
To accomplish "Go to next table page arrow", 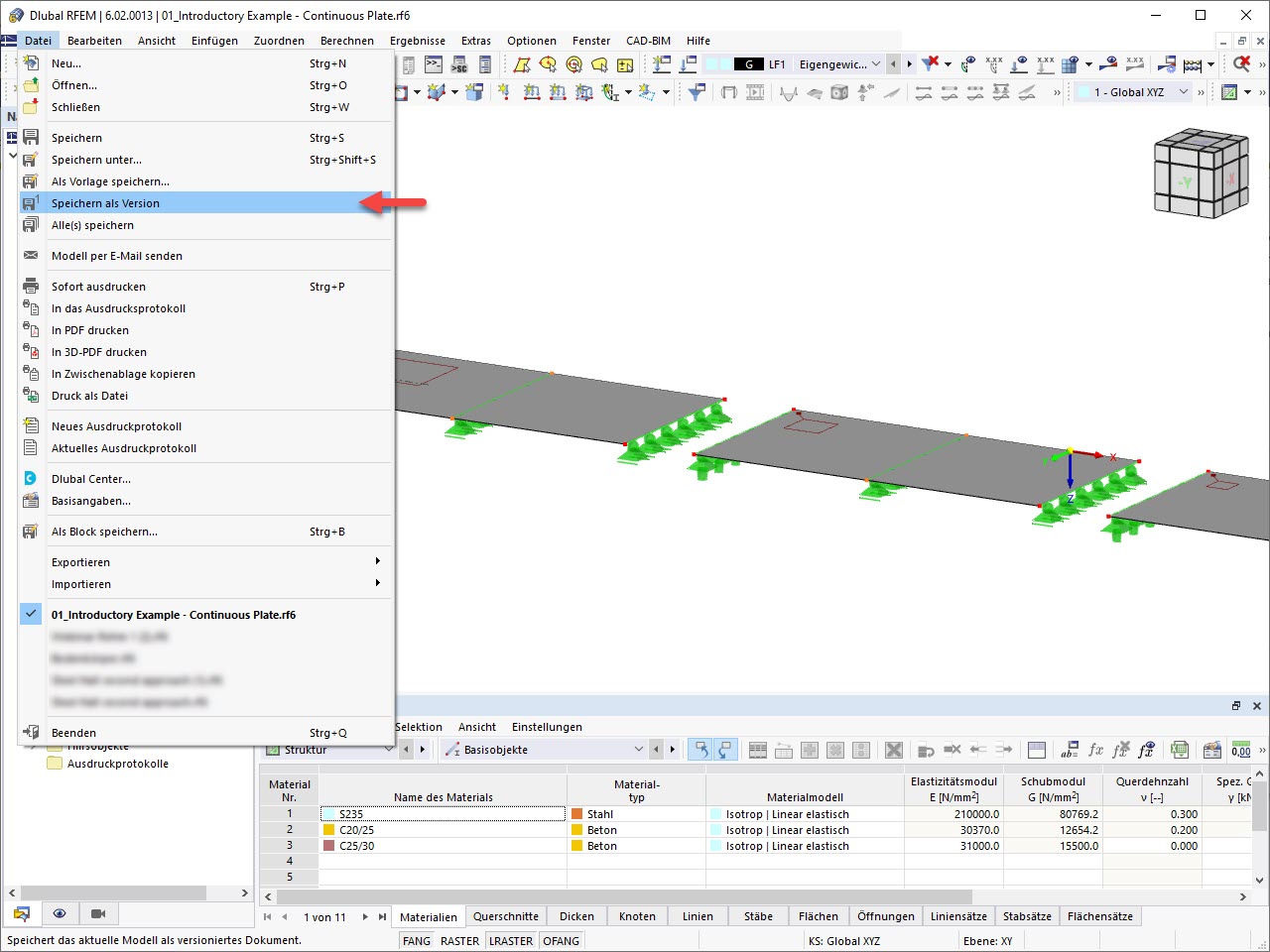I will click(x=365, y=917).
